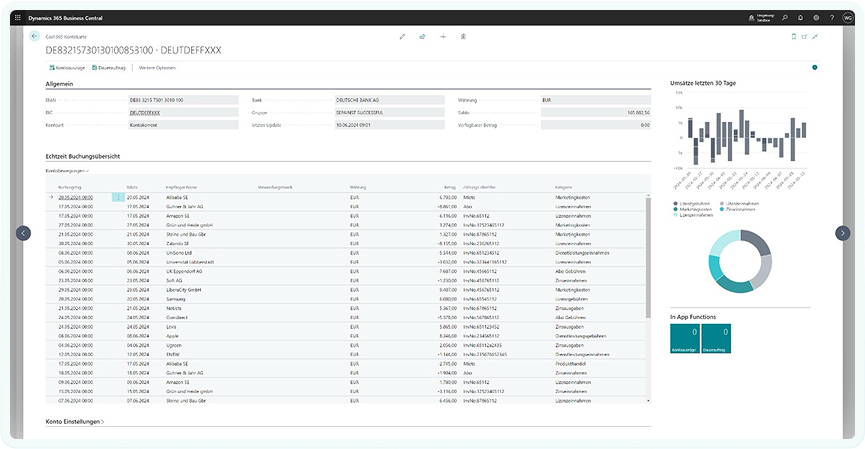
Task: Click the donut chart
Action: tap(740, 261)
